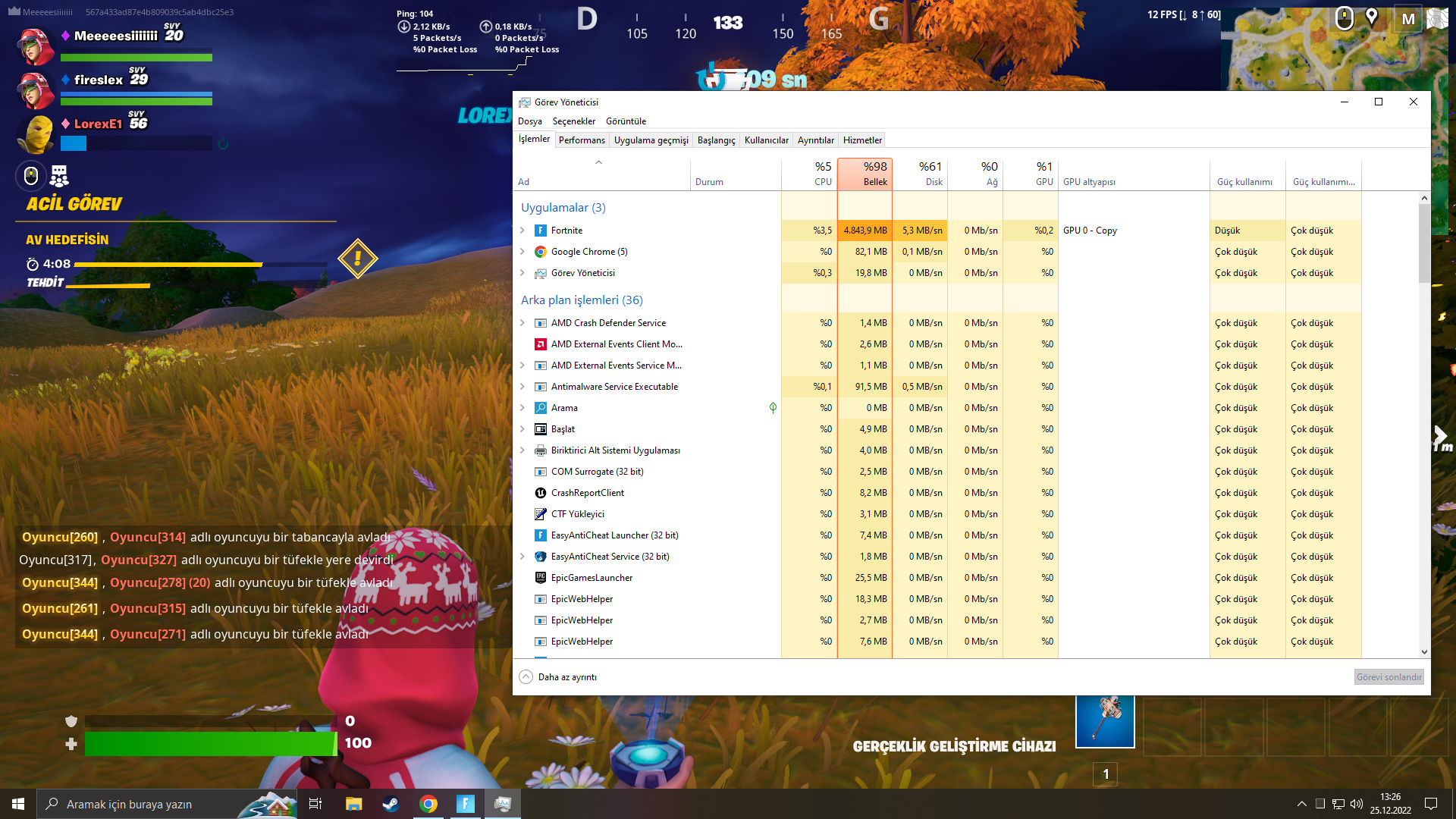The height and width of the screenshot is (819, 1456).
Task: Open the Başlangıç tab
Action: click(716, 140)
